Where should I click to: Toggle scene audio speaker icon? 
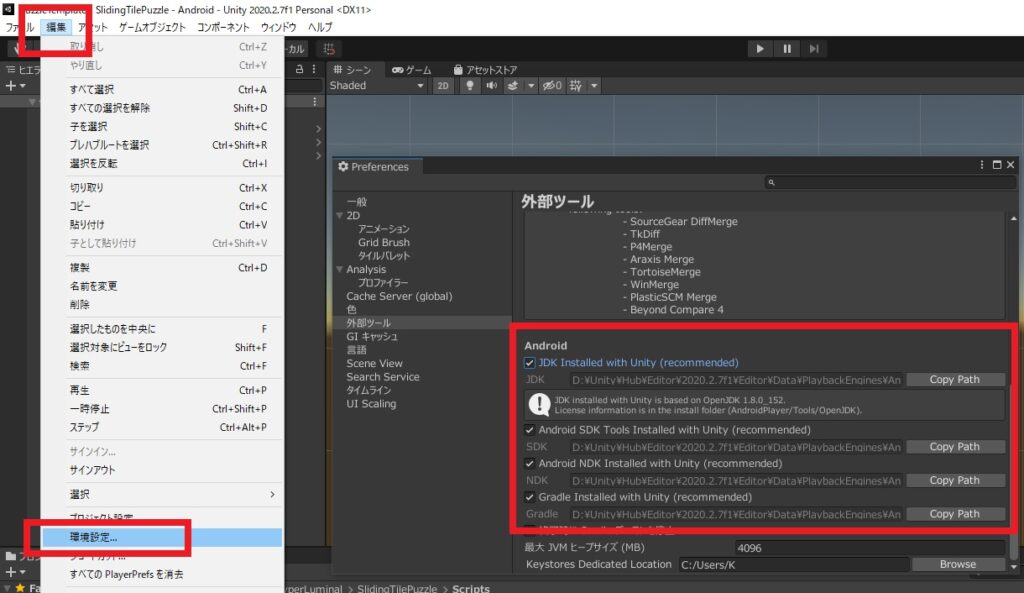click(x=491, y=86)
